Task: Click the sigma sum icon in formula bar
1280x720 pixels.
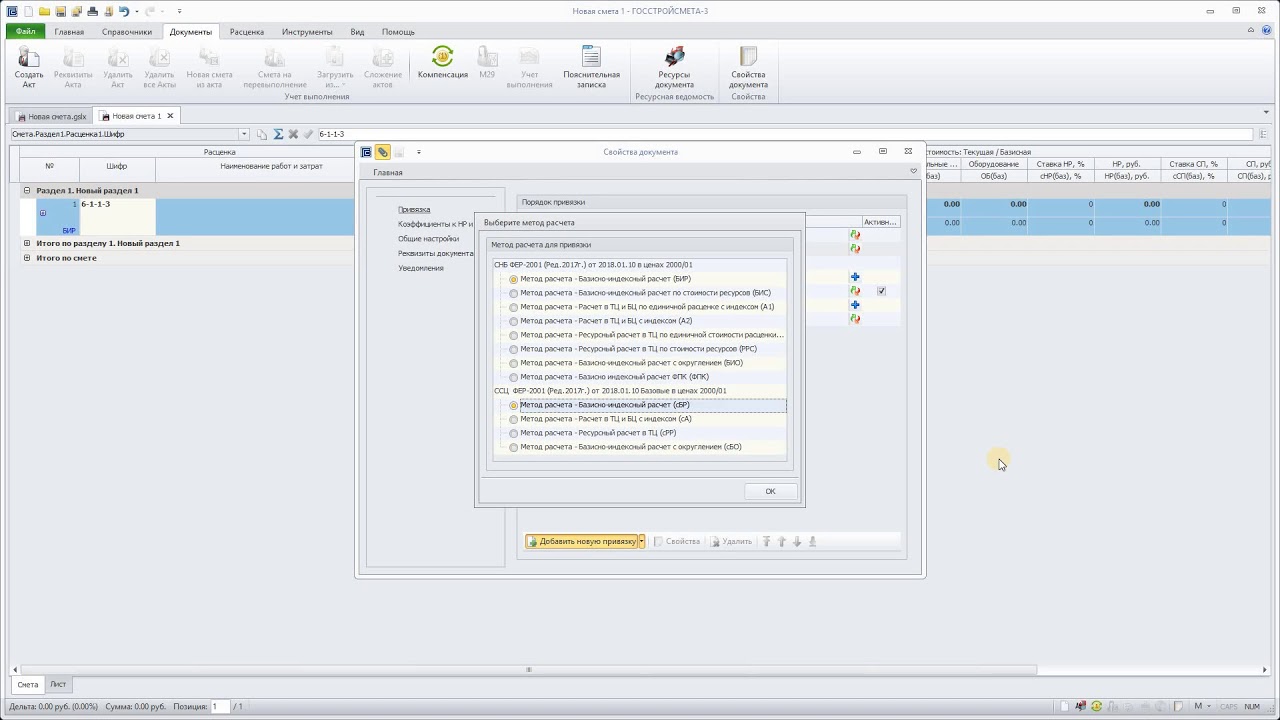Action: pyautogui.click(x=278, y=134)
